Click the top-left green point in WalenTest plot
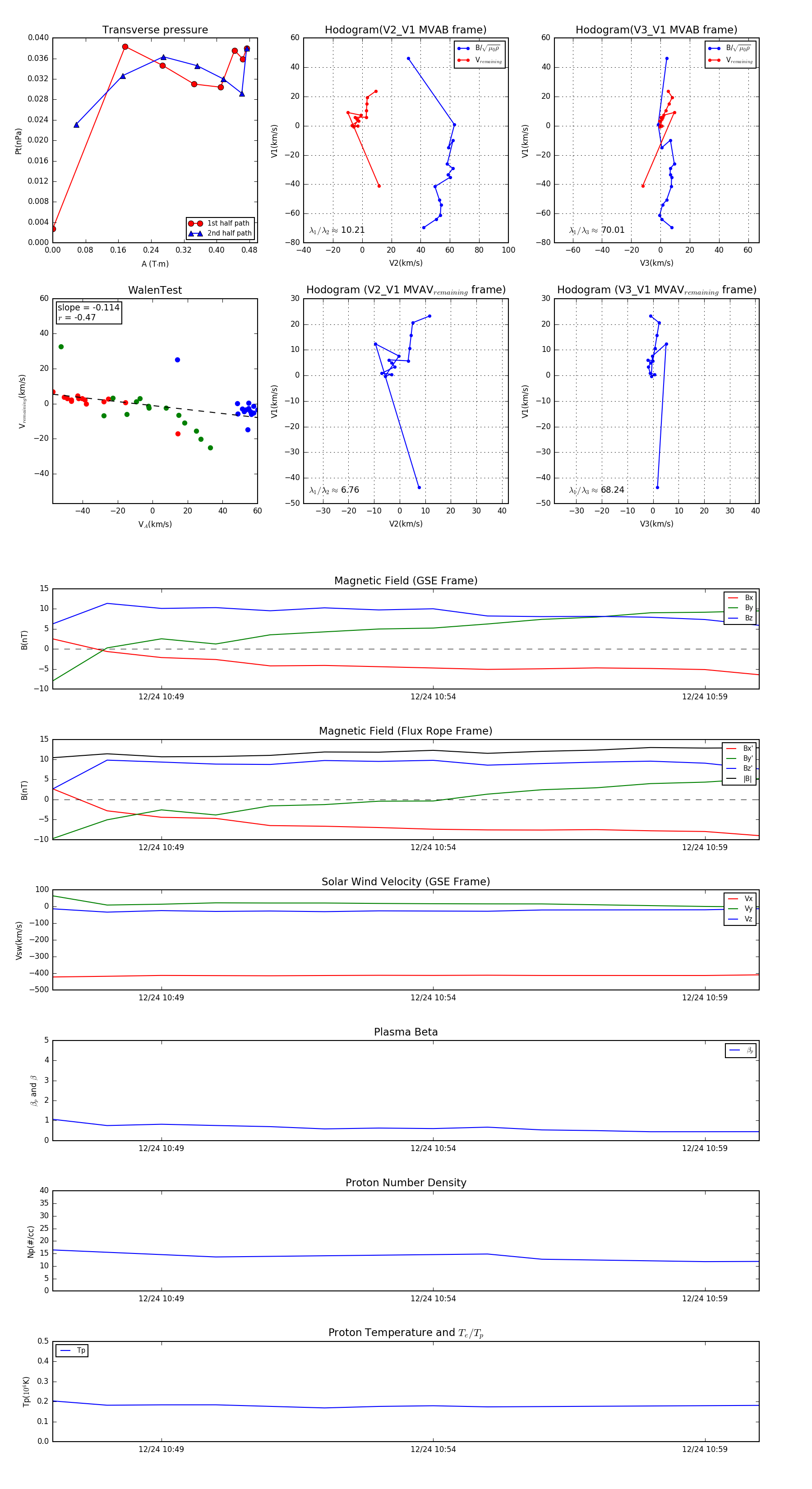 [61, 347]
